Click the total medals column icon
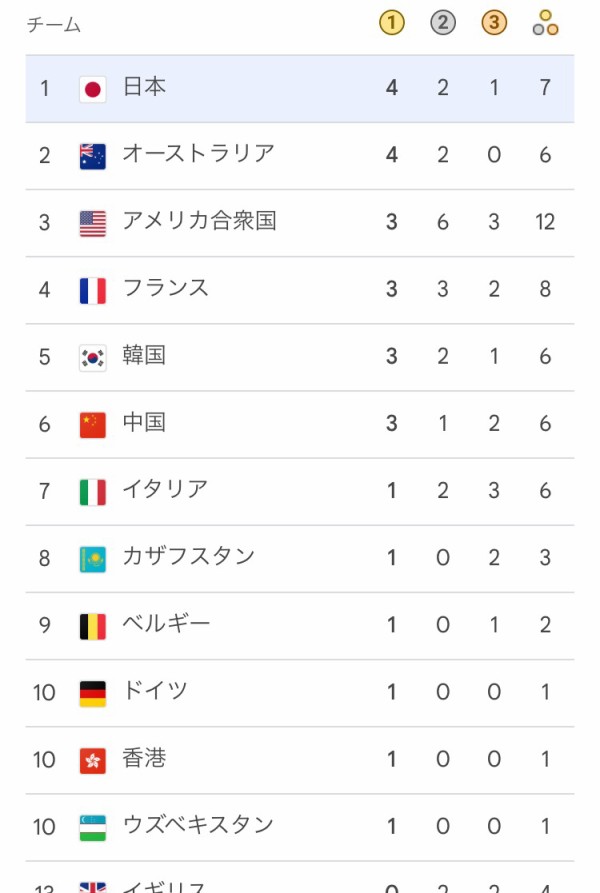This screenshot has height=893, width=600. click(x=545, y=23)
